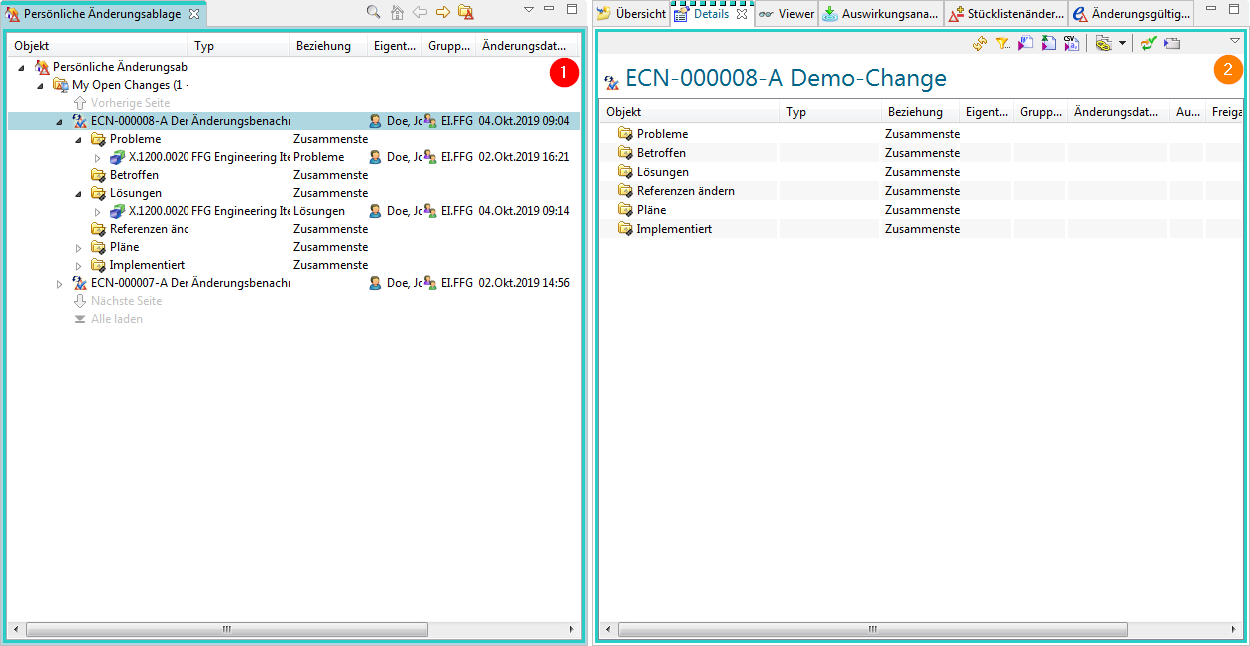Click the refresh icon in Details toolbar
This screenshot has height=646, width=1250.
[x=980, y=44]
